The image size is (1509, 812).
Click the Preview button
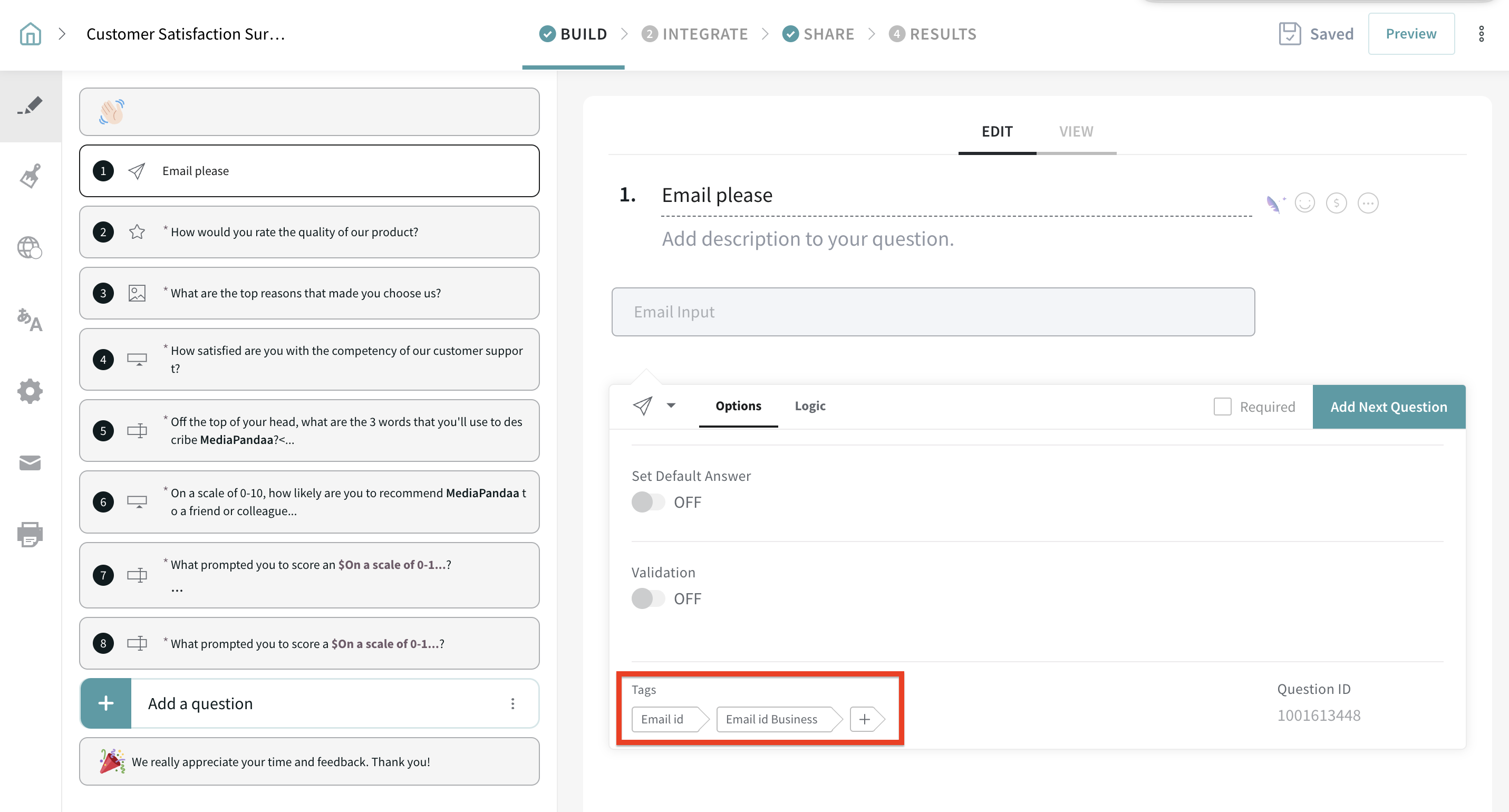click(1410, 34)
